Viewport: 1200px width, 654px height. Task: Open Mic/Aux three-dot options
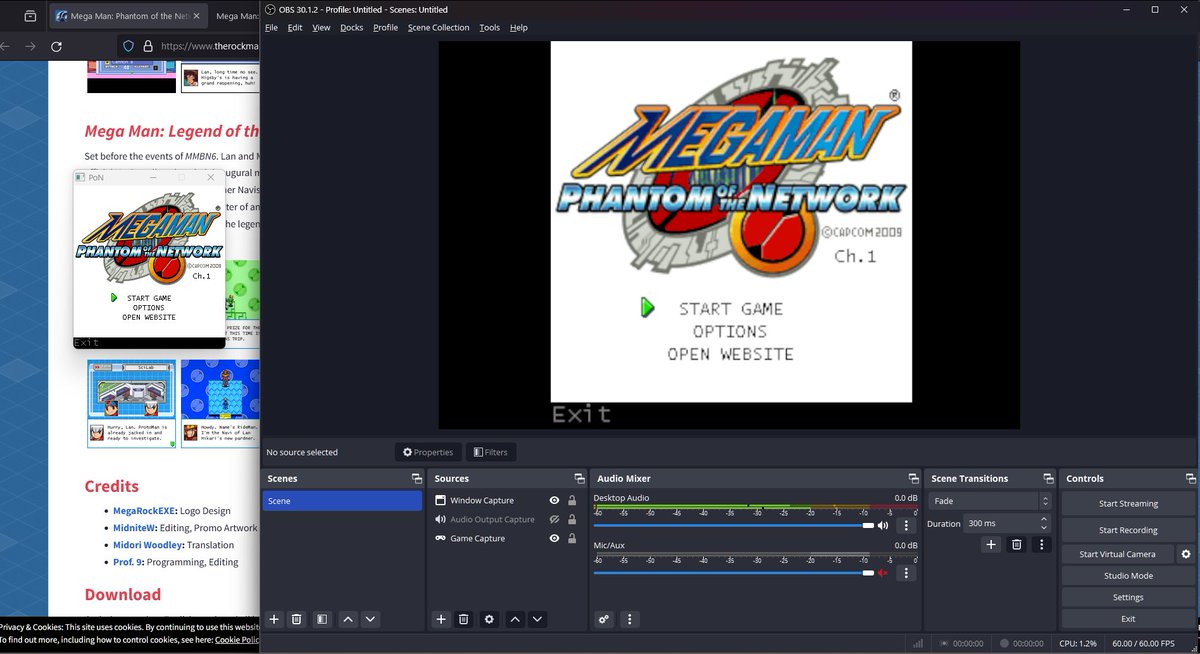coord(907,573)
